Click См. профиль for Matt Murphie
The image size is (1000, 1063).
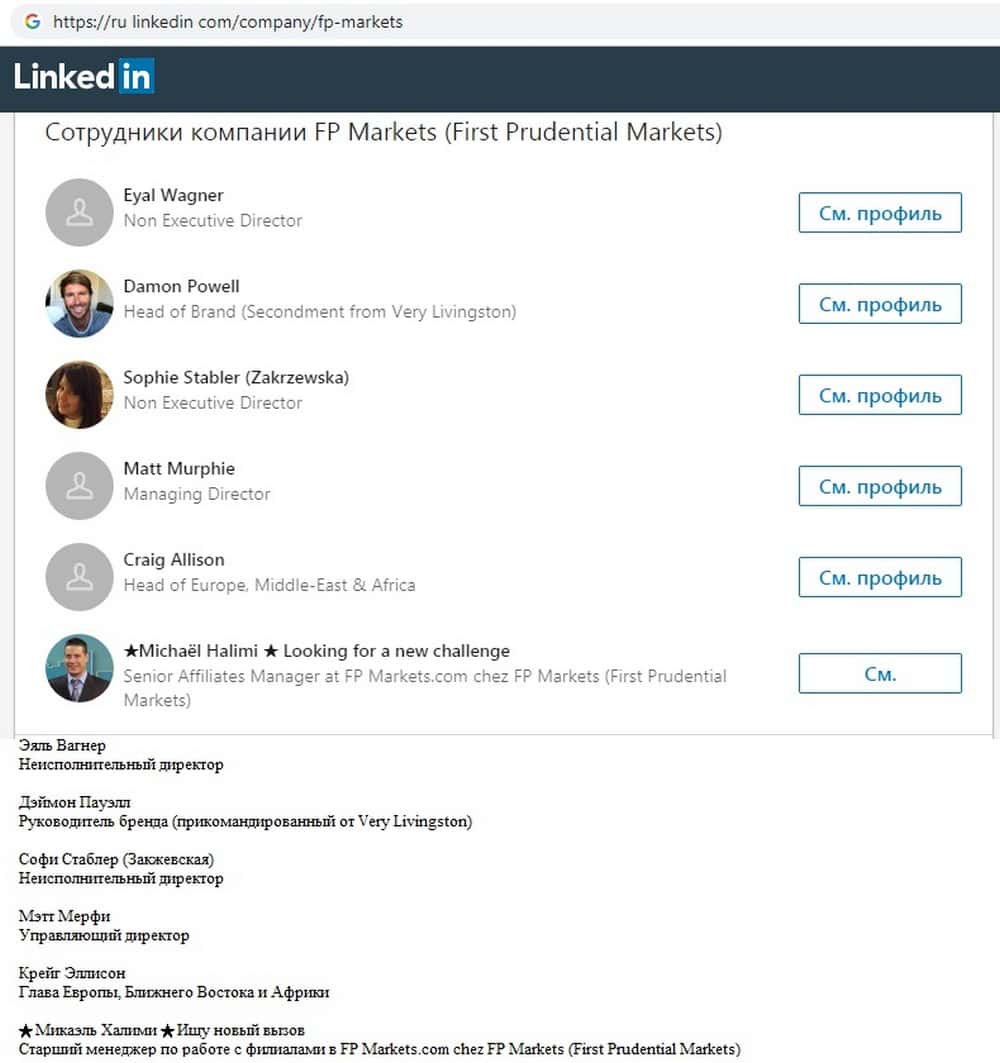click(x=879, y=486)
